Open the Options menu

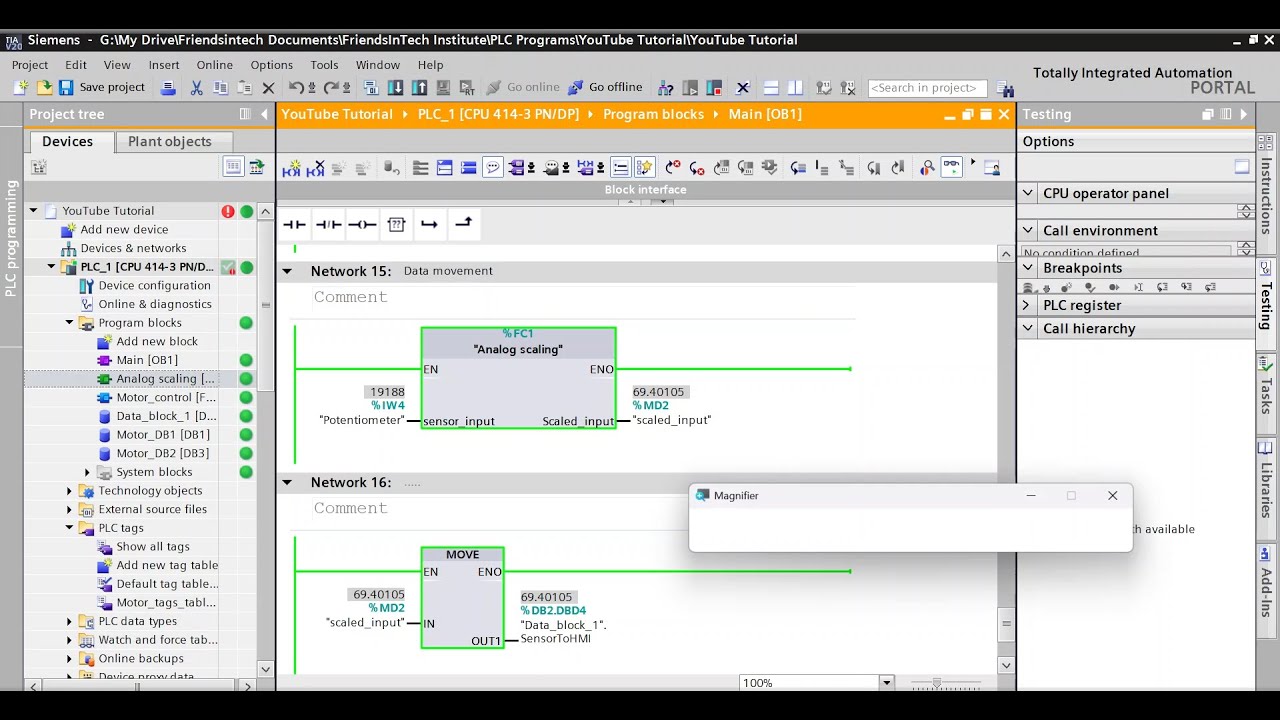pos(272,65)
